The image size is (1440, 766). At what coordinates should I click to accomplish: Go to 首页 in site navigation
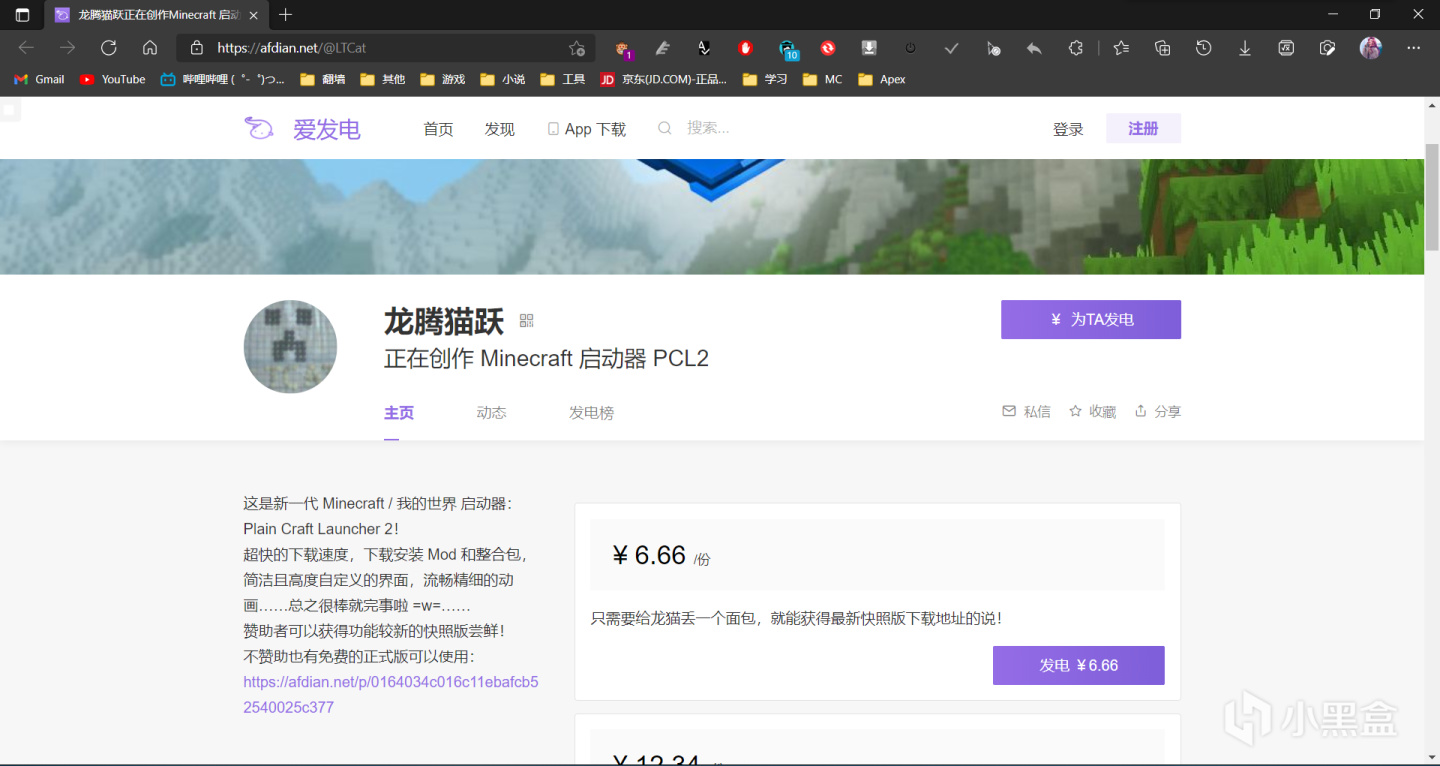(438, 129)
